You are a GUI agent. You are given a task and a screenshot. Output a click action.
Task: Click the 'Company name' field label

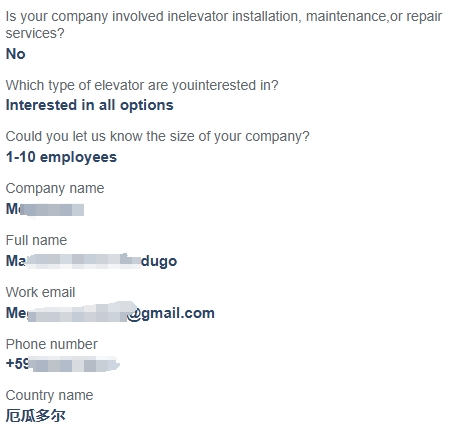[55, 189]
